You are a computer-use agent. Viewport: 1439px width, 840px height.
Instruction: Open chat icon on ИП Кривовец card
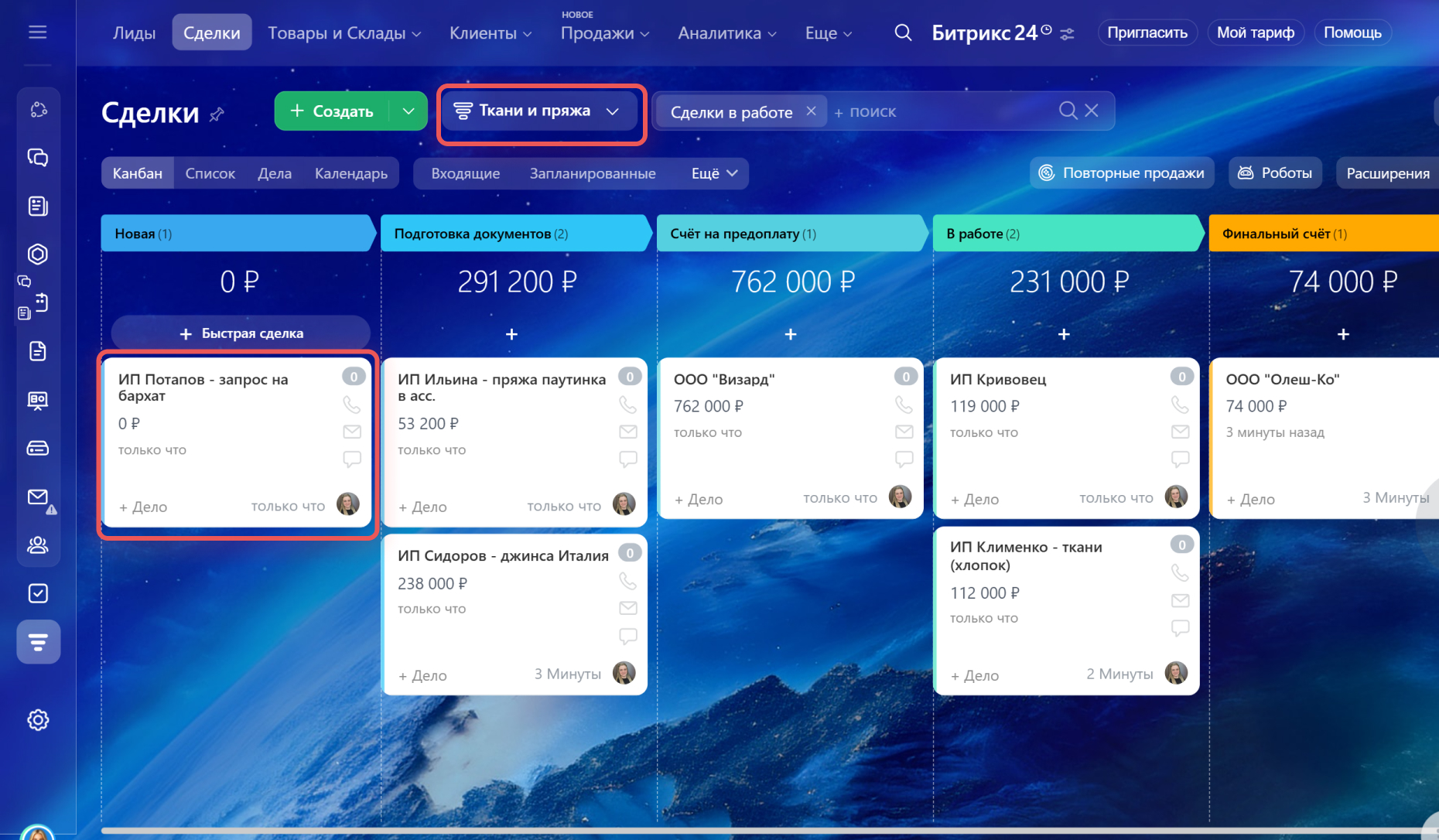(1179, 459)
